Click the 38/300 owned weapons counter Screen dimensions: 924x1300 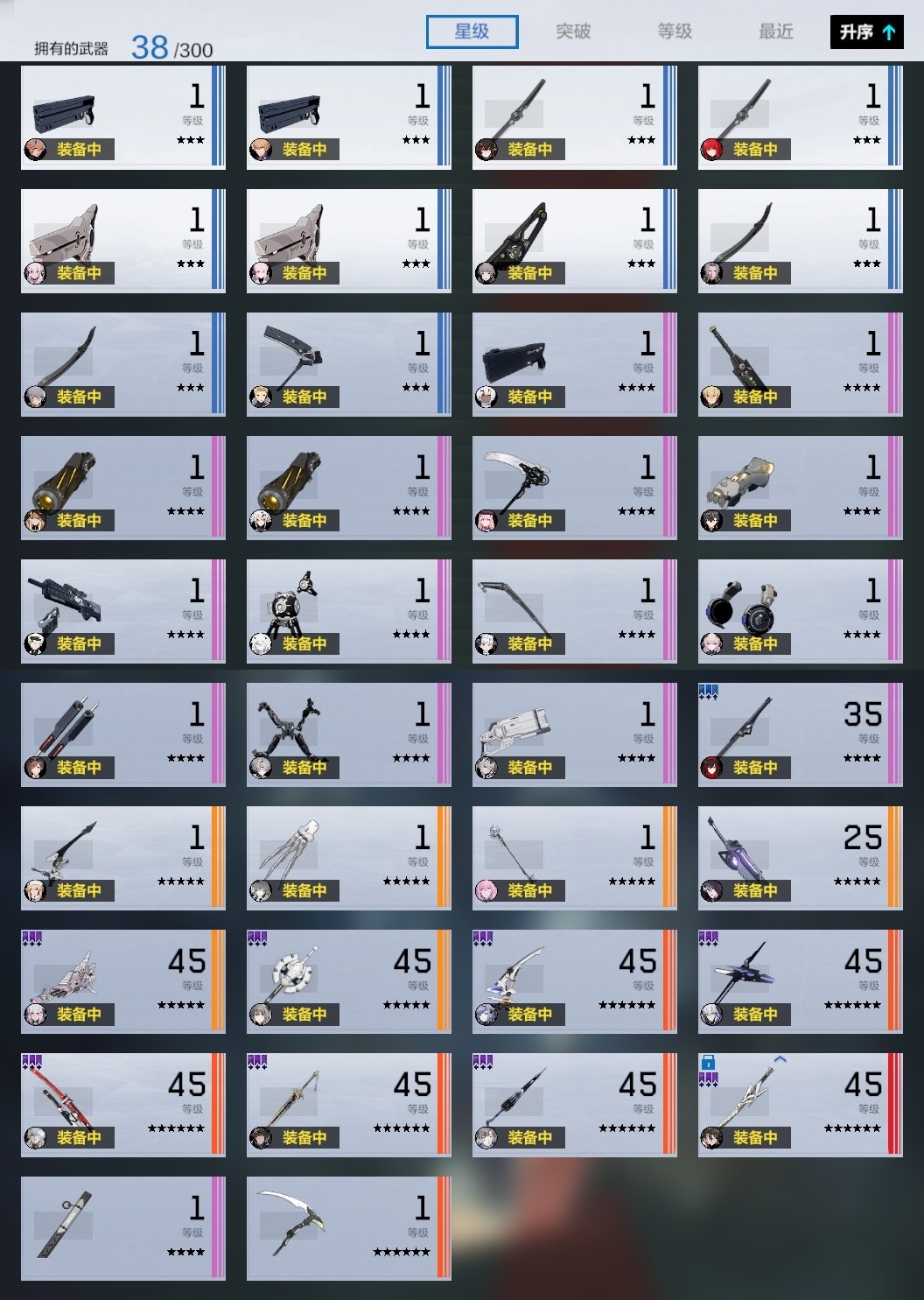[x=171, y=47]
